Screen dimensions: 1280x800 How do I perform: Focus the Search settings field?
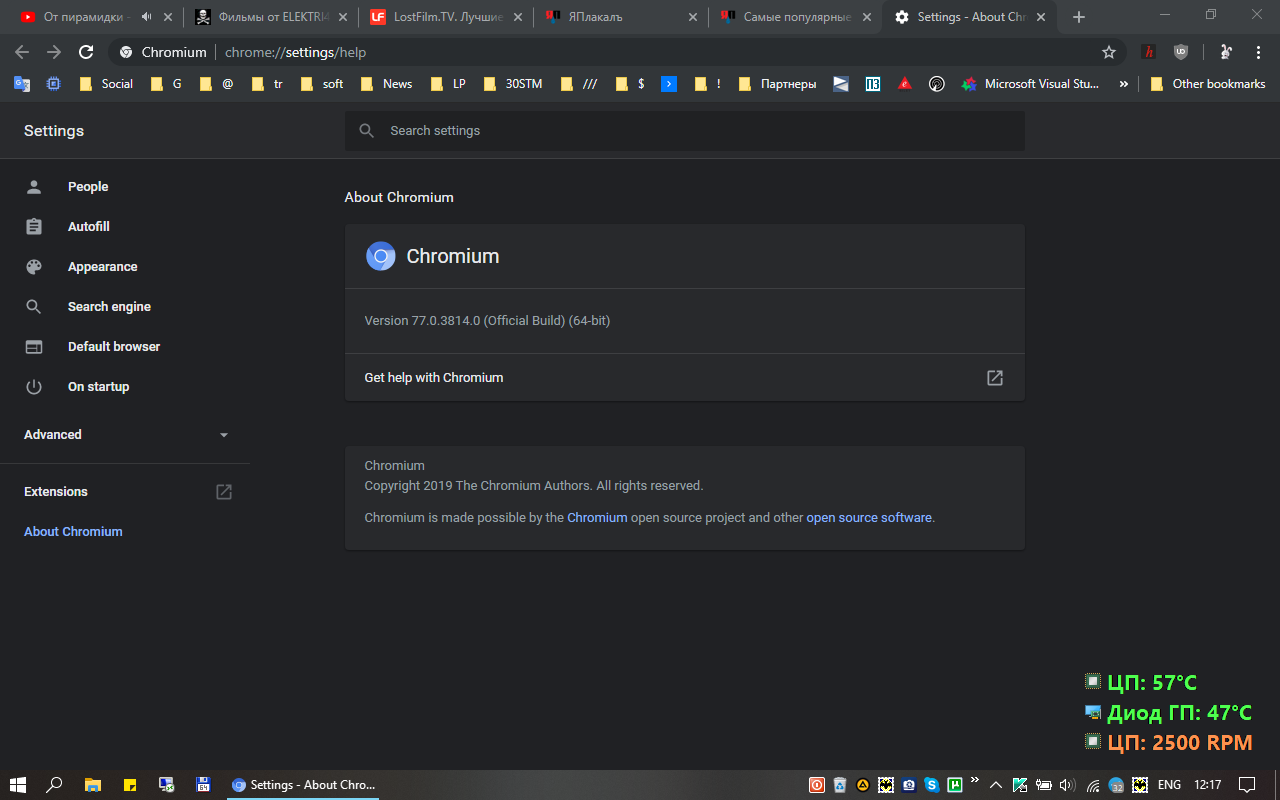(x=685, y=131)
